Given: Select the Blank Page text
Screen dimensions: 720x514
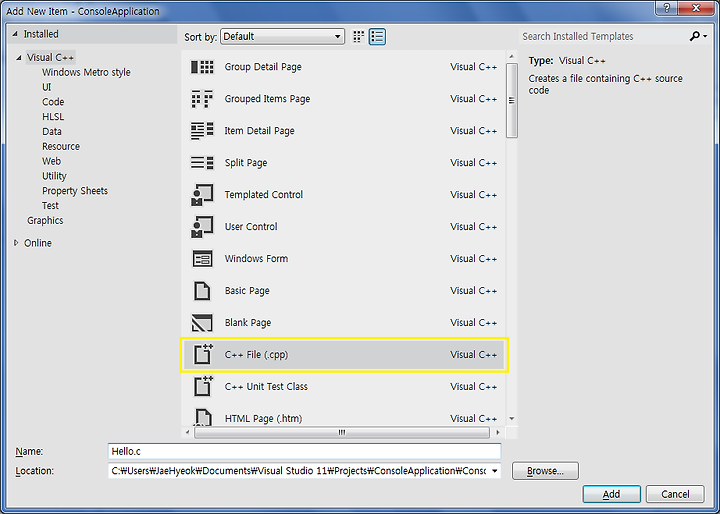Looking at the screenshot, I should pyautogui.click(x=248, y=322).
